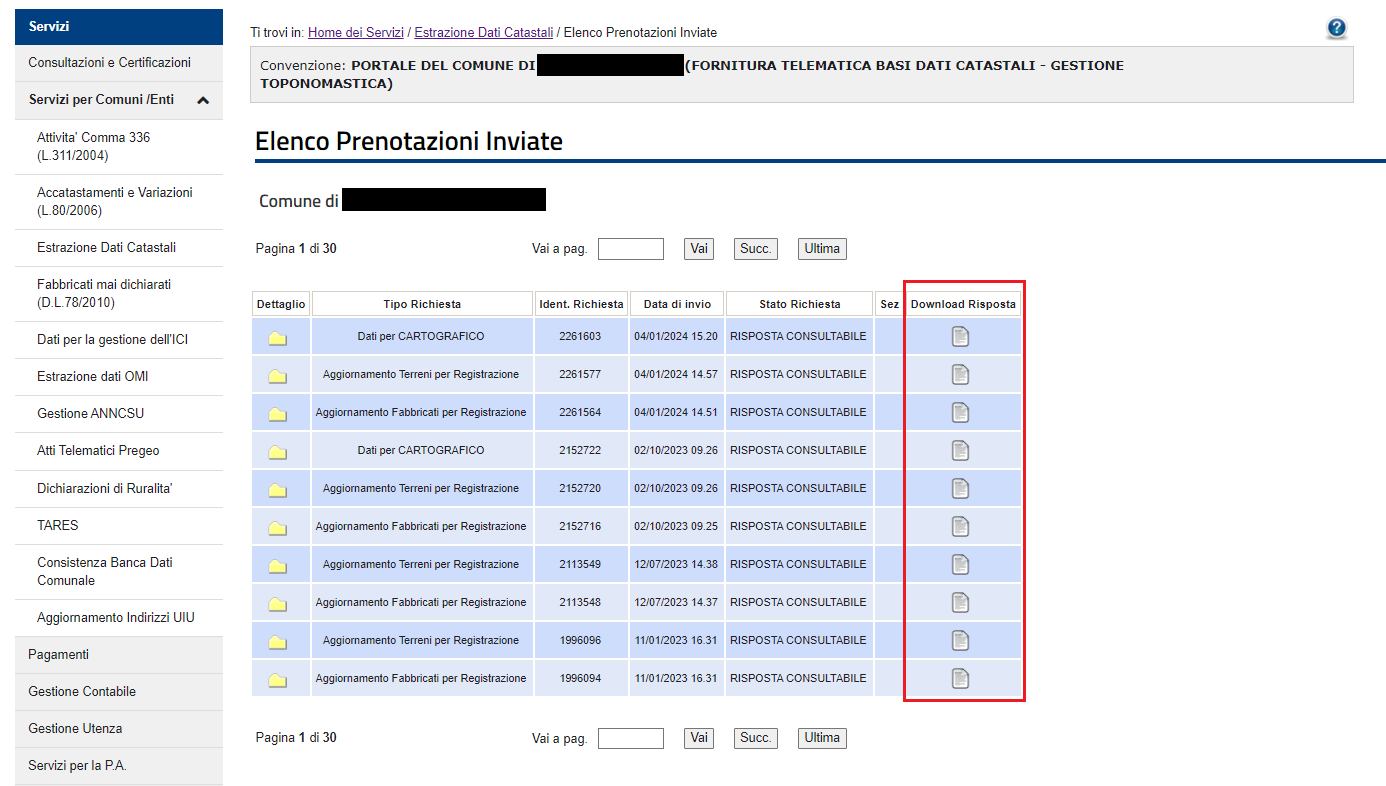The width and height of the screenshot is (1386, 786).
Task: Collapse the Servizi per Comuni /Enti section
Action: 203,100
